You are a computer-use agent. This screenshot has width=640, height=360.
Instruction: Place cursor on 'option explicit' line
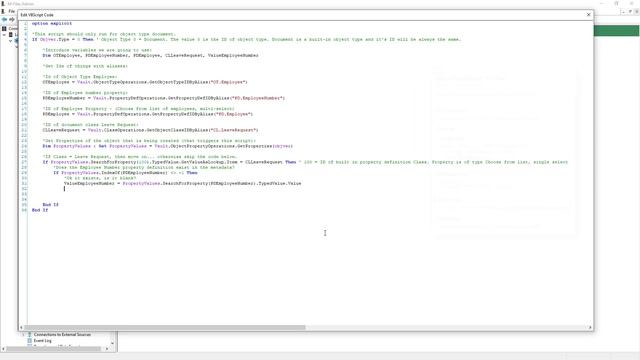pyautogui.click(x=52, y=23)
